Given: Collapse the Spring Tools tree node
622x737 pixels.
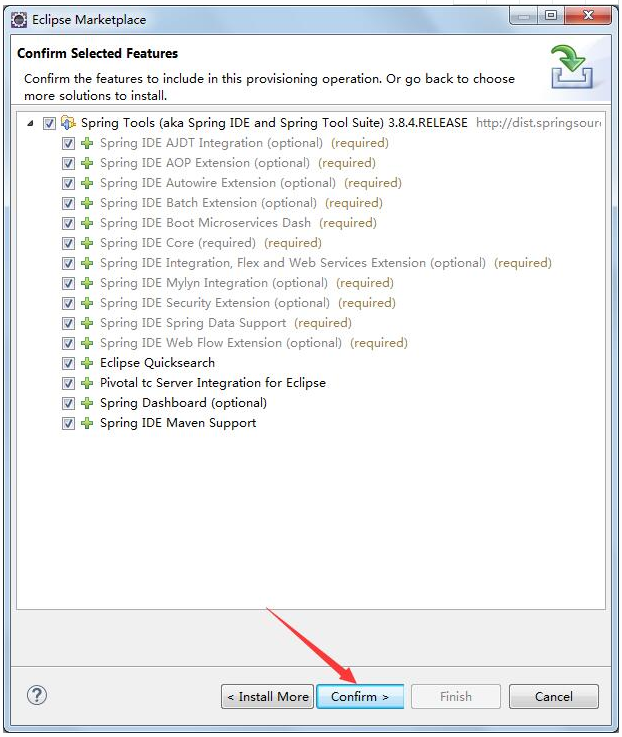Looking at the screenshot, I should (30, 124).
